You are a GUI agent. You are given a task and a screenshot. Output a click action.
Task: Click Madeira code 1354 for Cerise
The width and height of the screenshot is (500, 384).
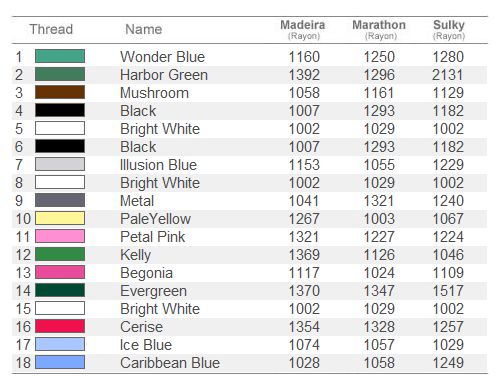[304, 327]
